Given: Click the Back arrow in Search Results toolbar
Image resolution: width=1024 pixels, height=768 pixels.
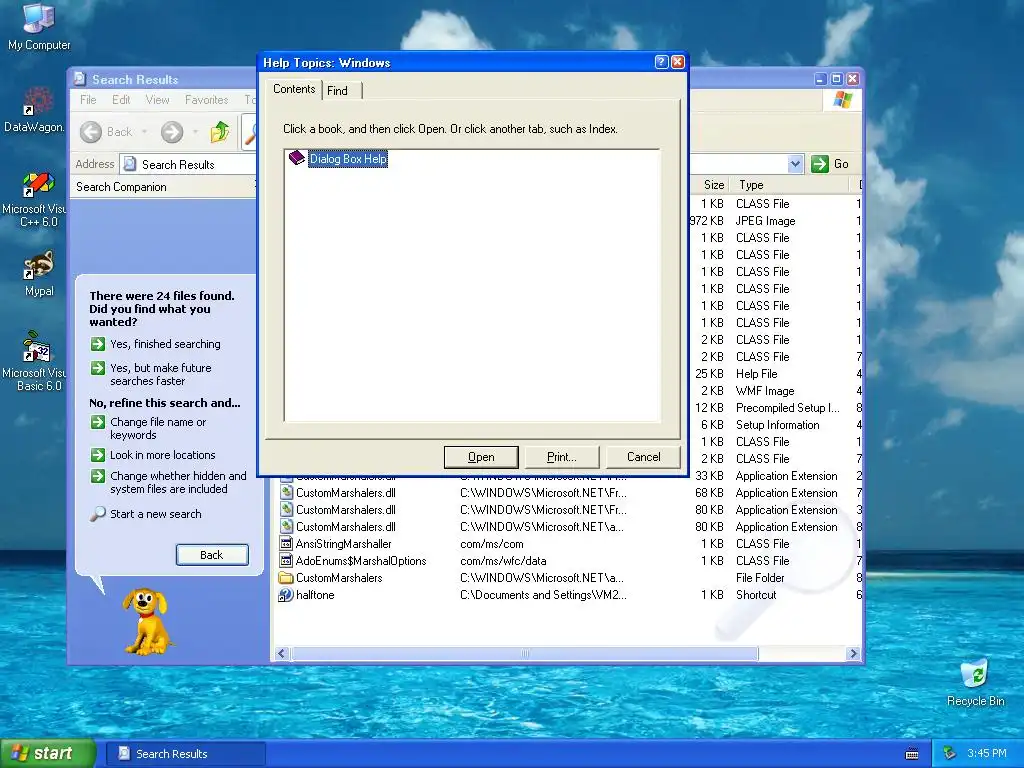Looking at the screenshot, I should click(91, 132).
